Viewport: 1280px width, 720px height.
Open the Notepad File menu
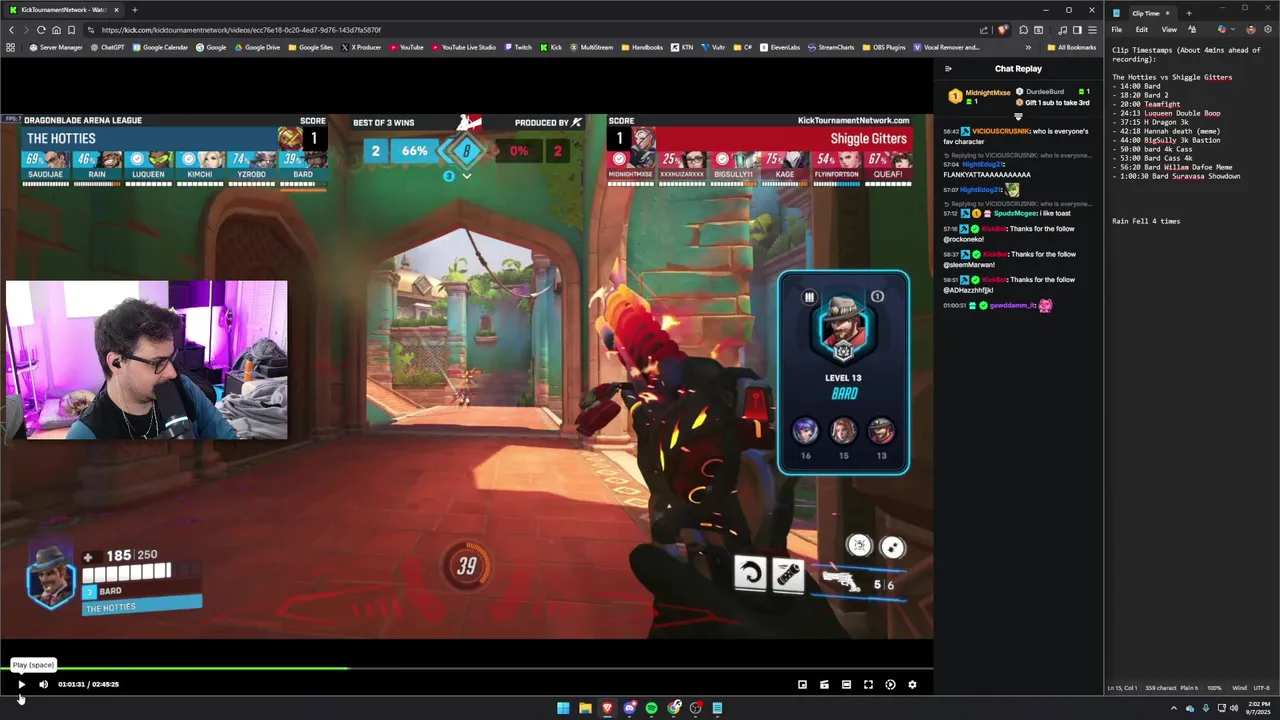click(1117, 30)
